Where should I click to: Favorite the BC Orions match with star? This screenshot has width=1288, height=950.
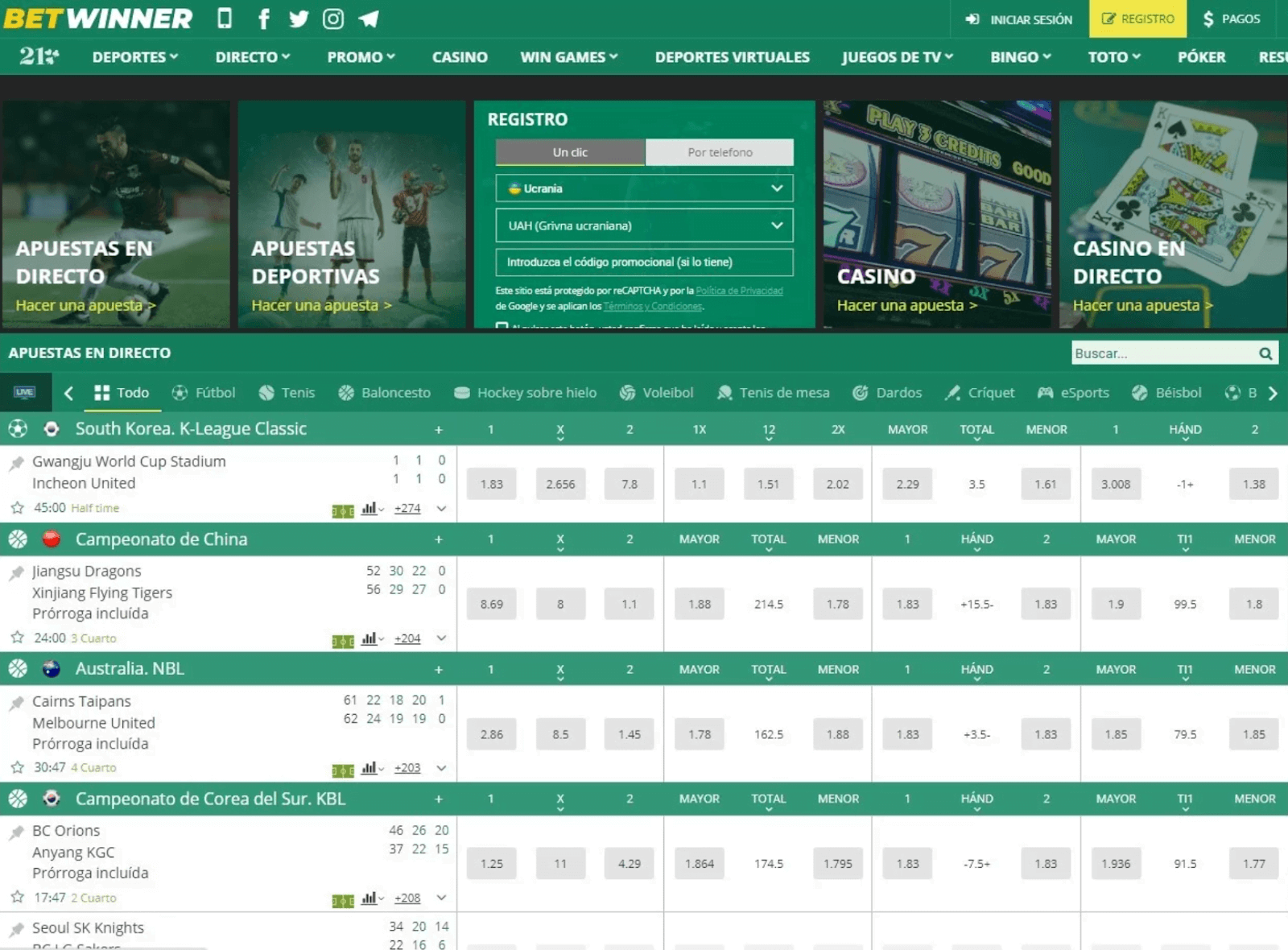pyautogui.click(x=17, y=897)
